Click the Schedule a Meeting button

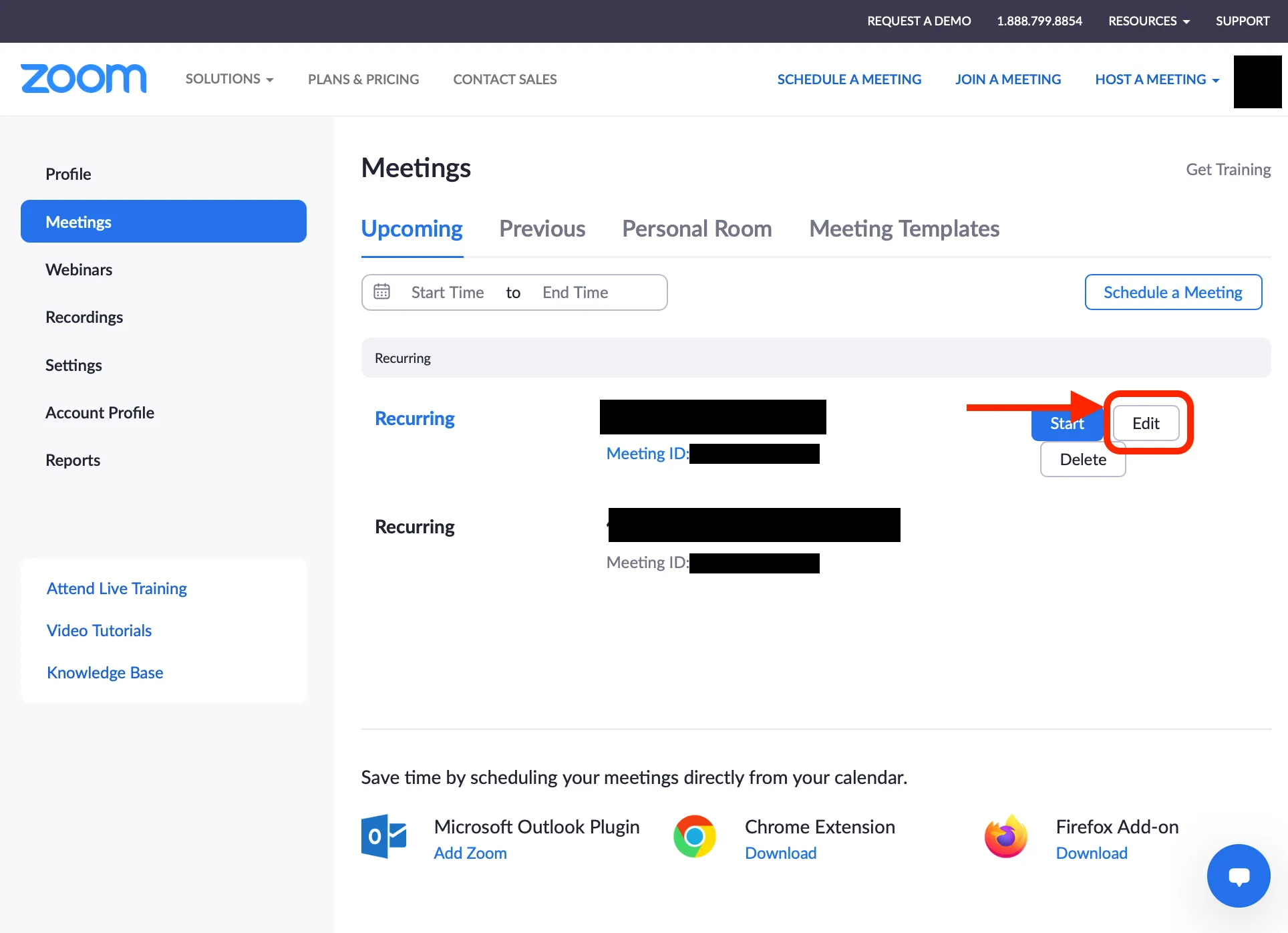pos(1172,292)
